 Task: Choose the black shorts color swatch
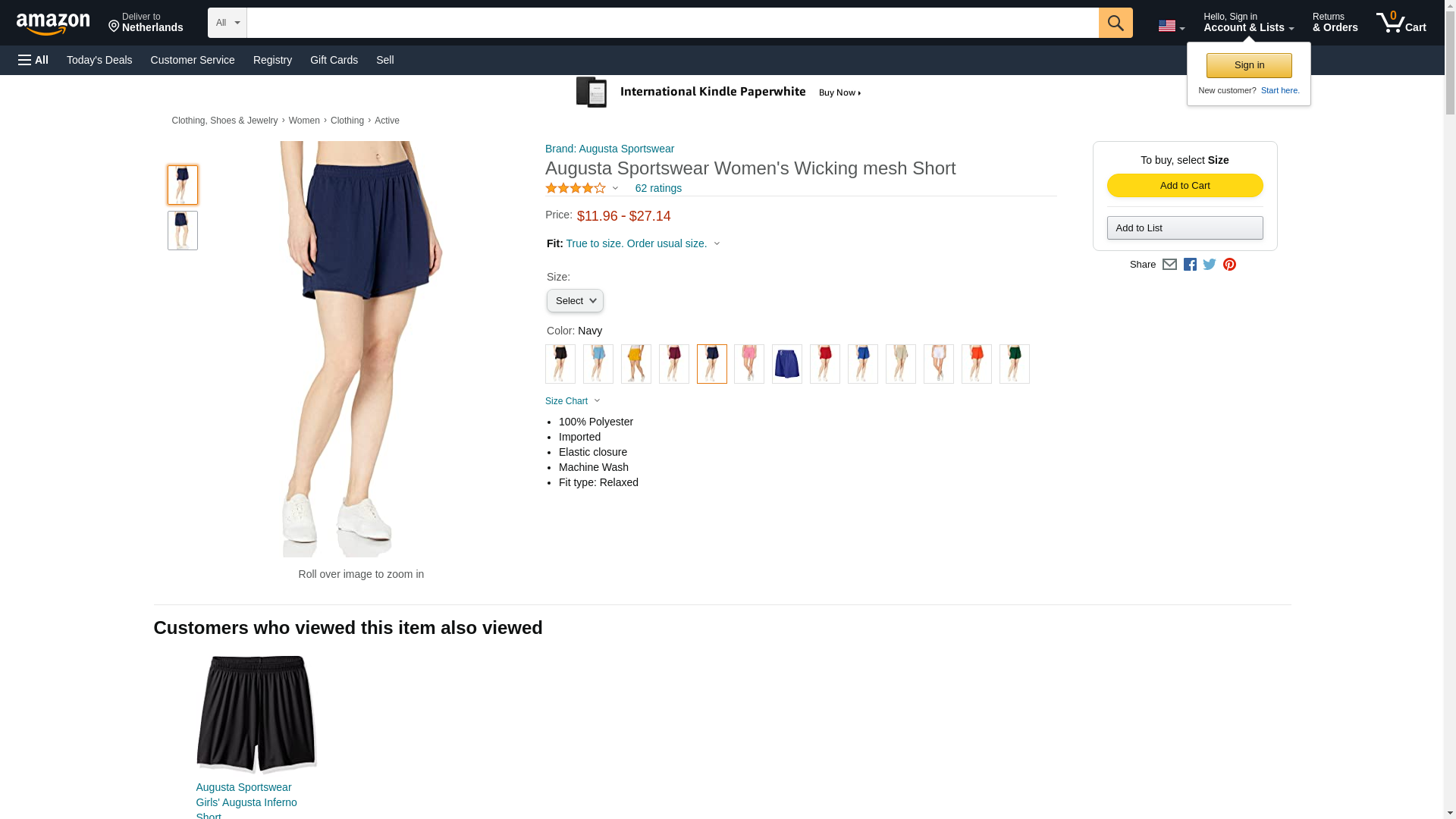click(x=560, y=364)
